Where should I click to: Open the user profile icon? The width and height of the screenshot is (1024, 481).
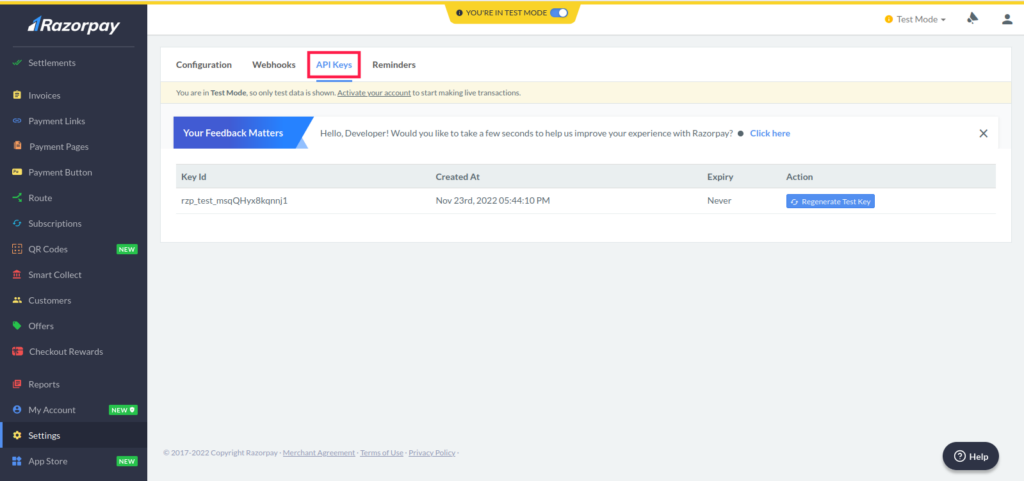pyautogui.click(x=1006, y=19)
